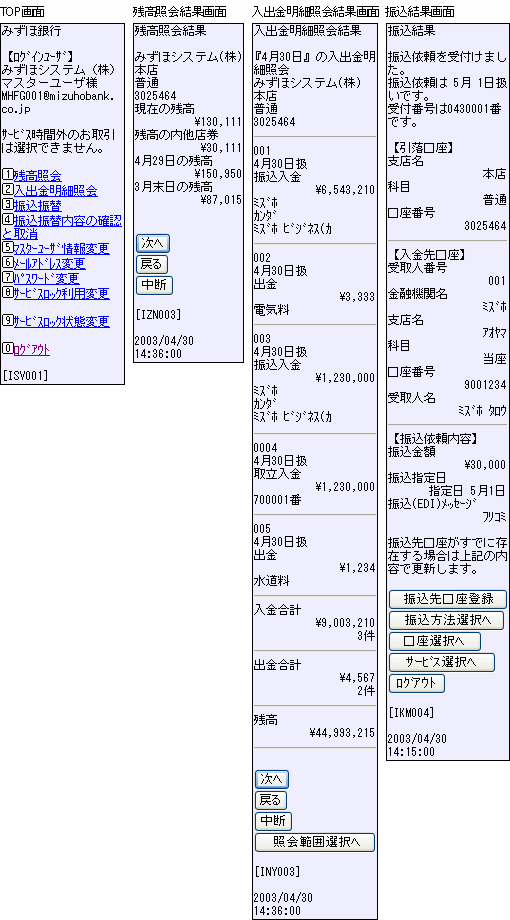Click the screen code [ISV001]
This screenshot has height=920, width=510.
point(26,374)
